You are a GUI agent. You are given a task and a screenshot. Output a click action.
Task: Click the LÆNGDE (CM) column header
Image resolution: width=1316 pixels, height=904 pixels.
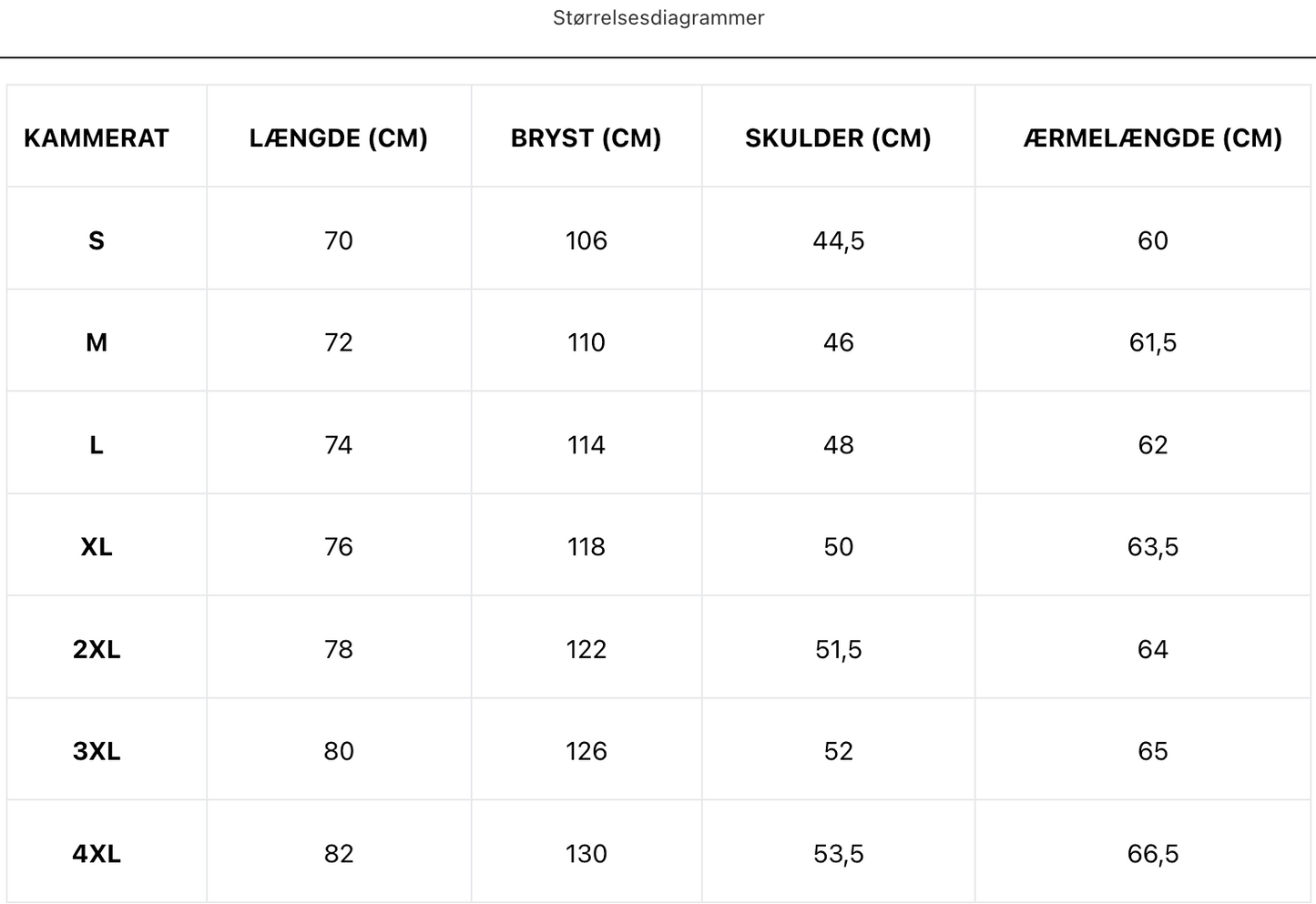click(x=339, y=138)
